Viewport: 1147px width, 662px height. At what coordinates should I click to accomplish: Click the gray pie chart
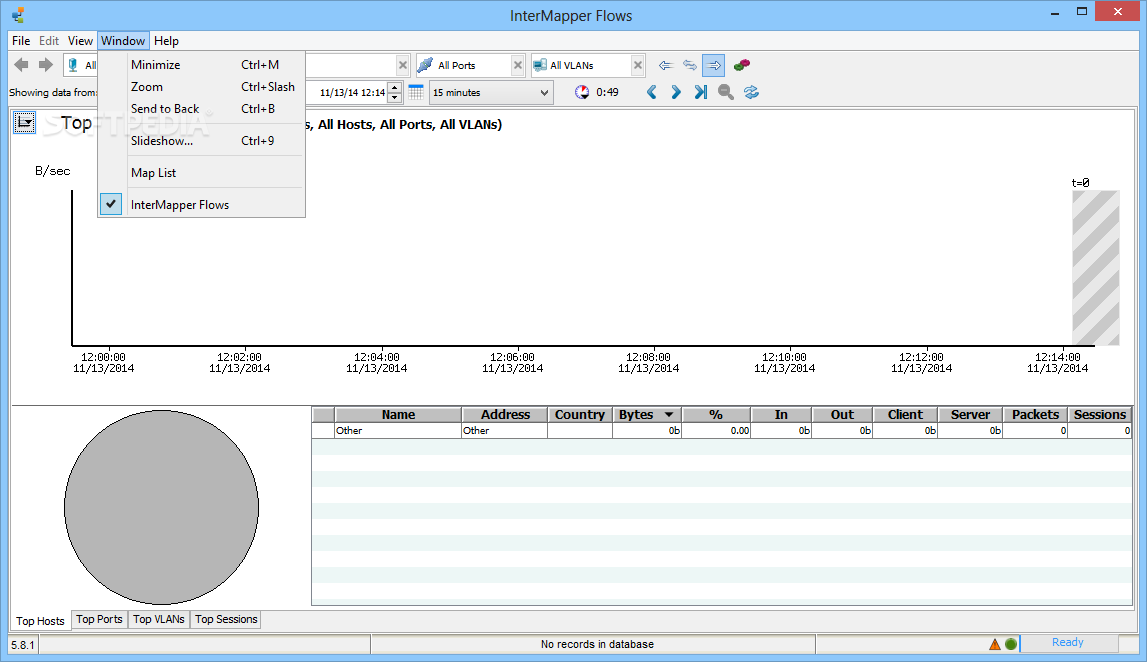pos(162,508)
